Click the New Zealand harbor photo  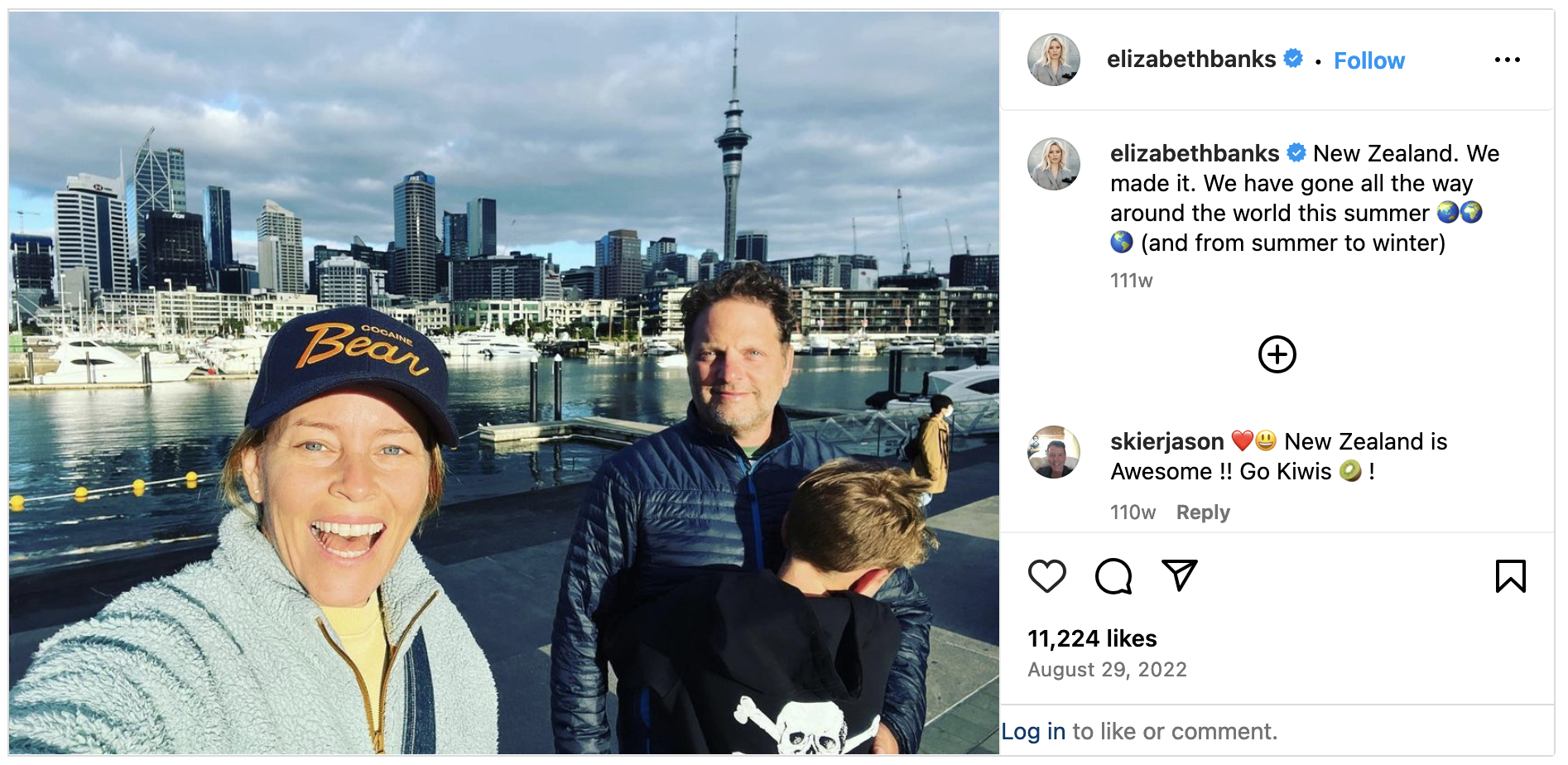tap(504, 382)
